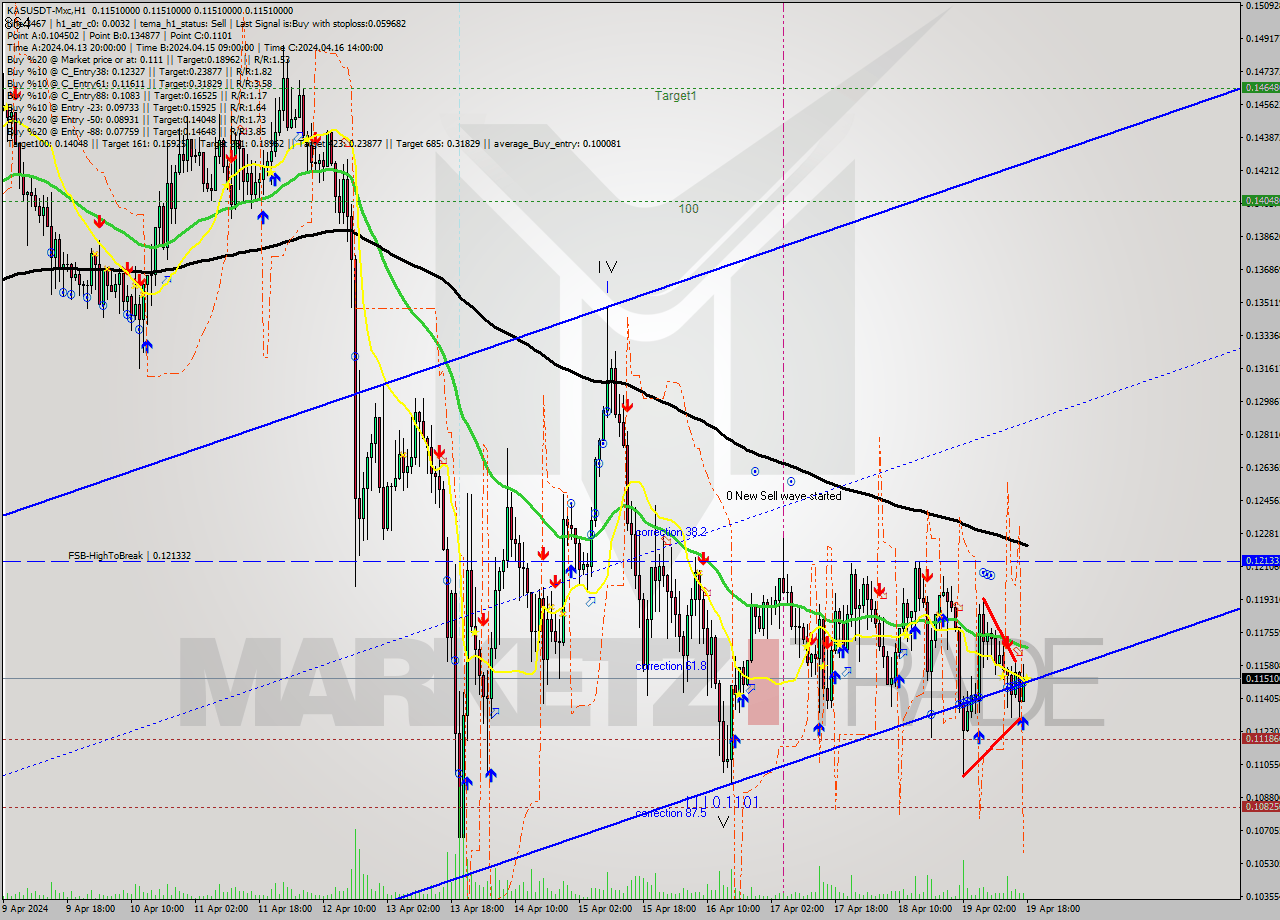The image size is (1280, 920).
Task: Click the 'I I I 0.1101' wave label
Action: click(723, 801)
